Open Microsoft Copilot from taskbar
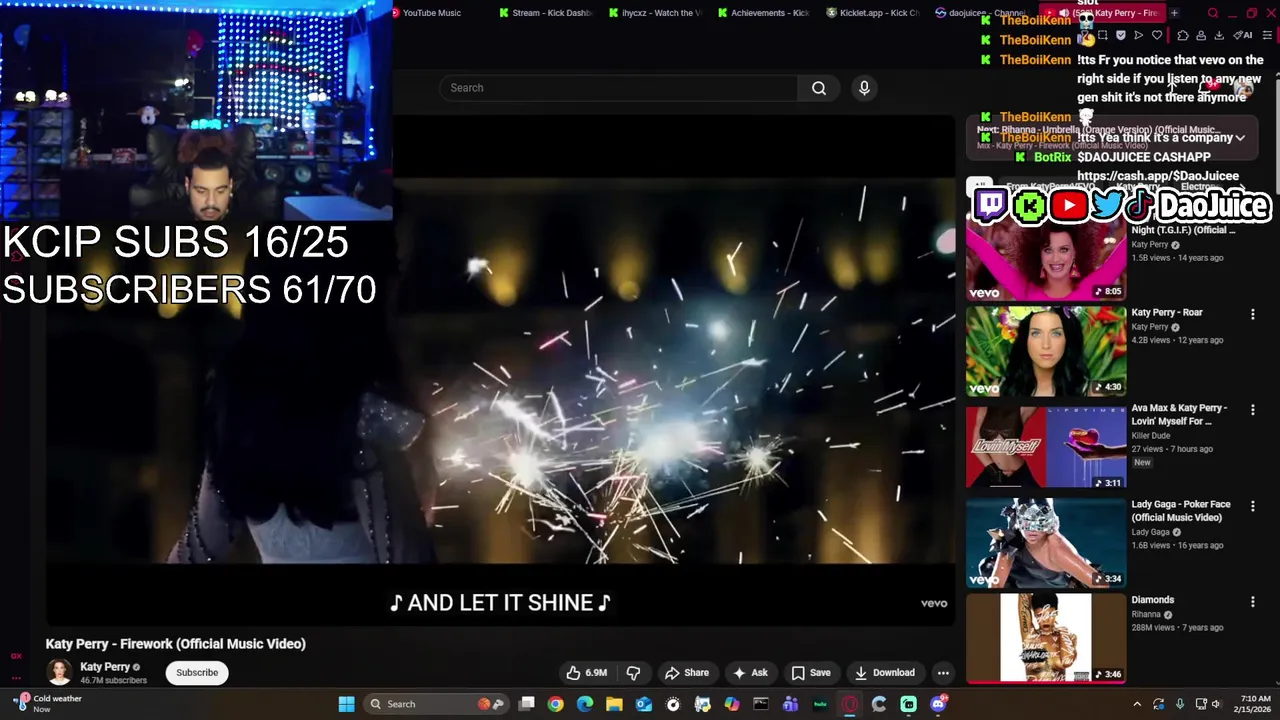The width and height of the screenshot is (1280, 720). (732, 704)
